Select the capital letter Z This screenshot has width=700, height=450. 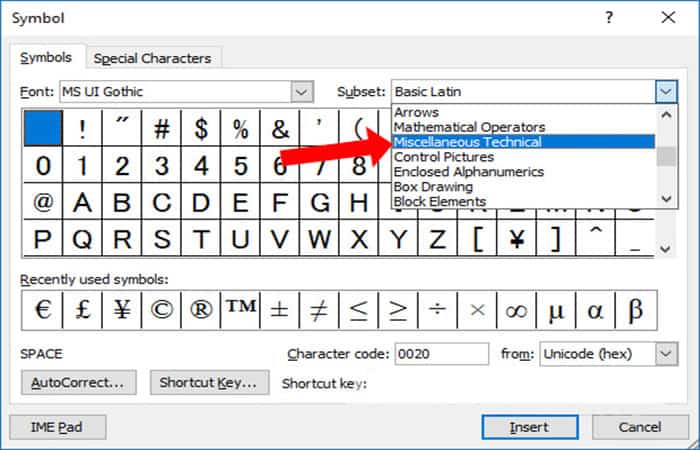(x=438, y=238)
